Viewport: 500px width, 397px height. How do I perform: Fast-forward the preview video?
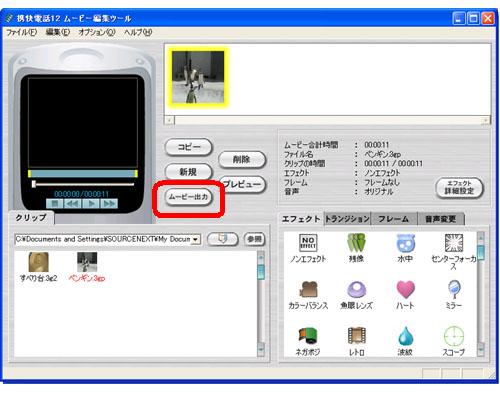[x=109, y=203]
